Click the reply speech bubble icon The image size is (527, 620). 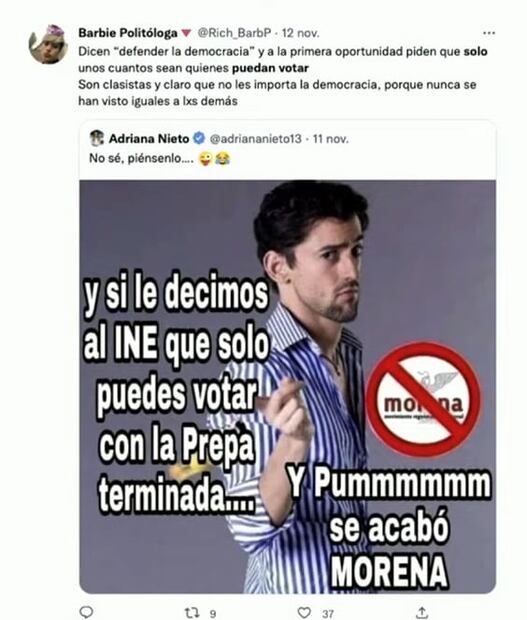(86, 612)
